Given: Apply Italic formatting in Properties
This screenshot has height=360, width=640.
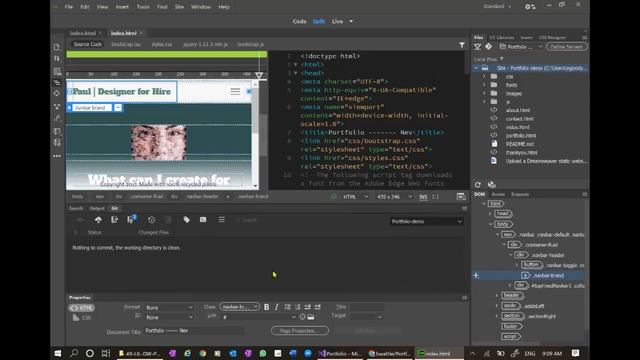Looking at the screenshot, I should 276,307.
